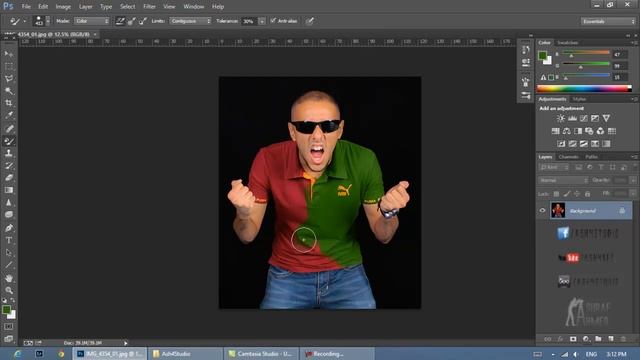The image size is (640, 360).
Task: Select the Sharpen/Blur tool
Action: (x=9, y=202)
